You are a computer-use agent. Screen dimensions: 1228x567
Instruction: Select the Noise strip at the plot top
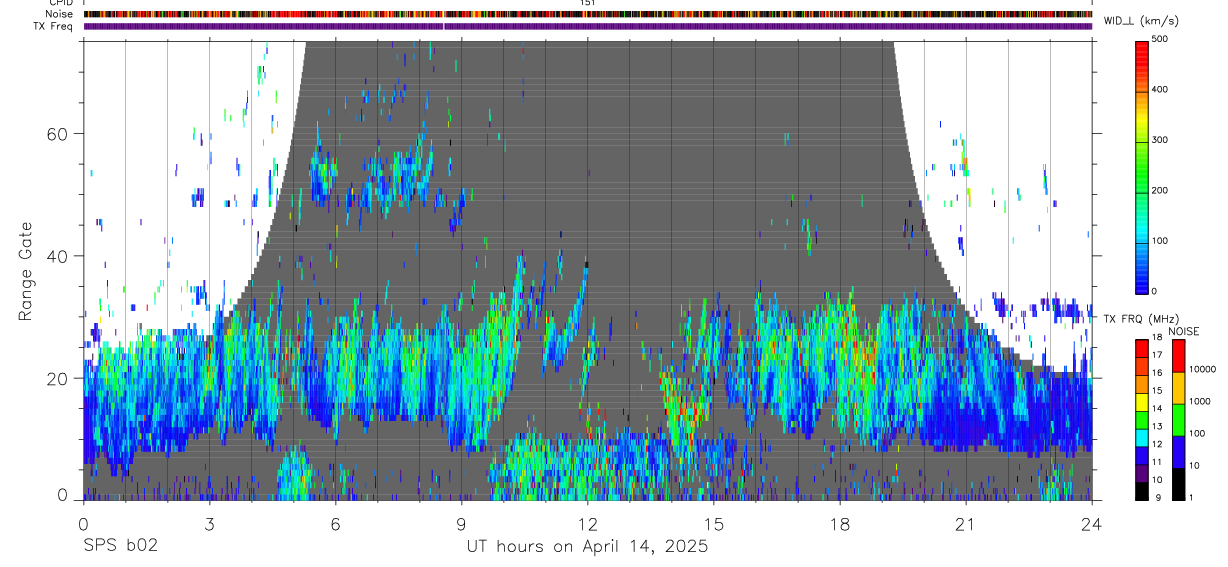588,15
